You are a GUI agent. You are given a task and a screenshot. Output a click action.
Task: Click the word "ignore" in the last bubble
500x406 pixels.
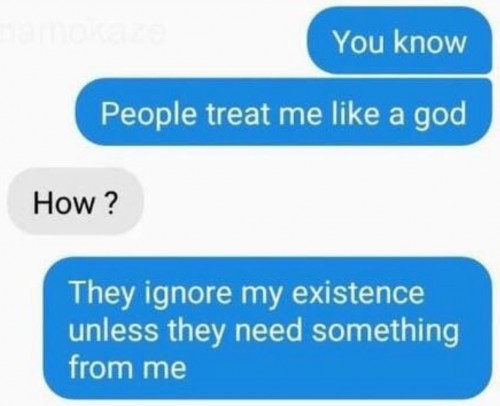(188, 293)
